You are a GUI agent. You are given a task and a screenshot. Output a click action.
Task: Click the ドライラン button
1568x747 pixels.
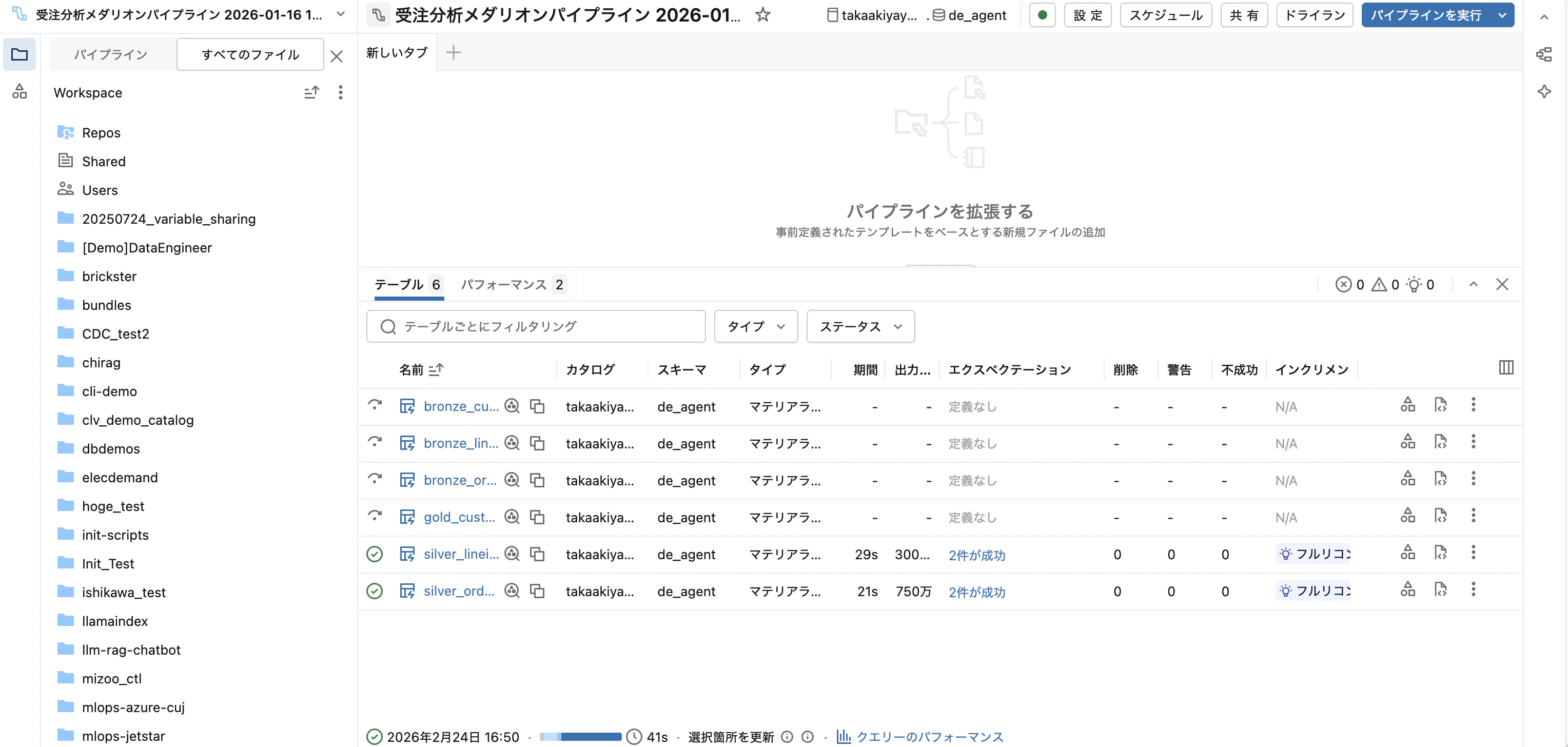coord(1314,15)
